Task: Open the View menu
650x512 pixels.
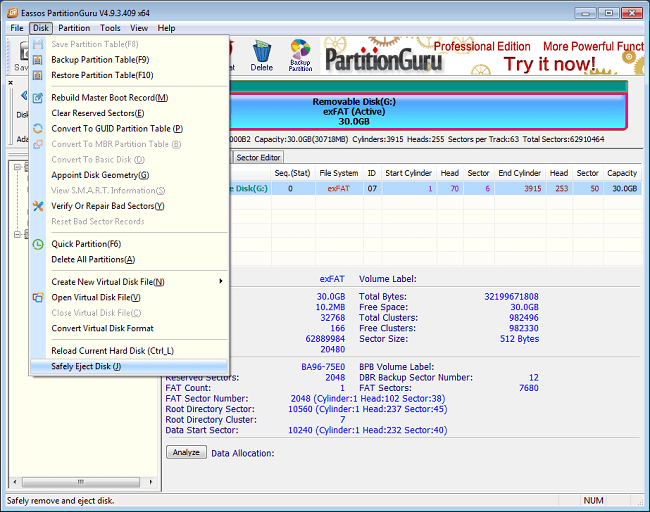Action: [x=139, y=28]
